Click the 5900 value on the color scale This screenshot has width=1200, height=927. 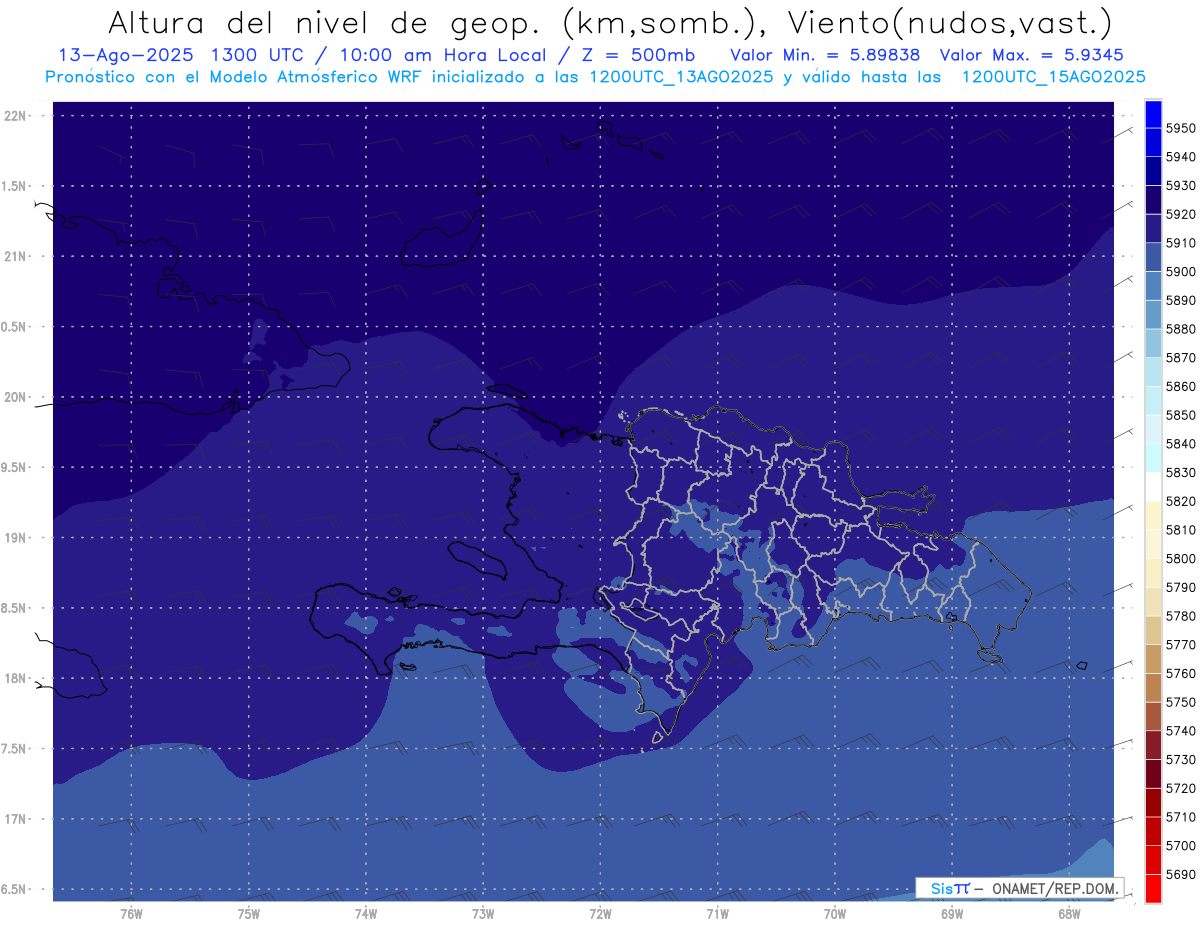tap(1180, 271)
